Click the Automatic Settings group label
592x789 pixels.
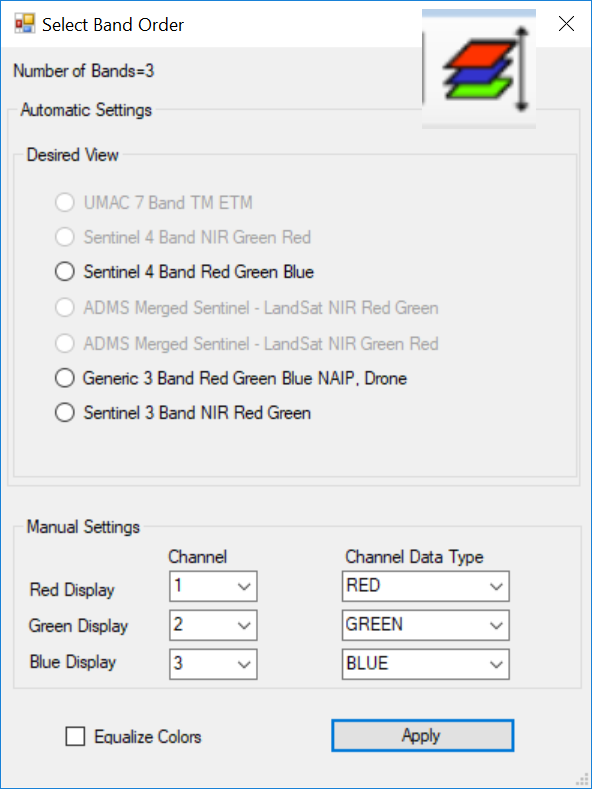point(86,110)
